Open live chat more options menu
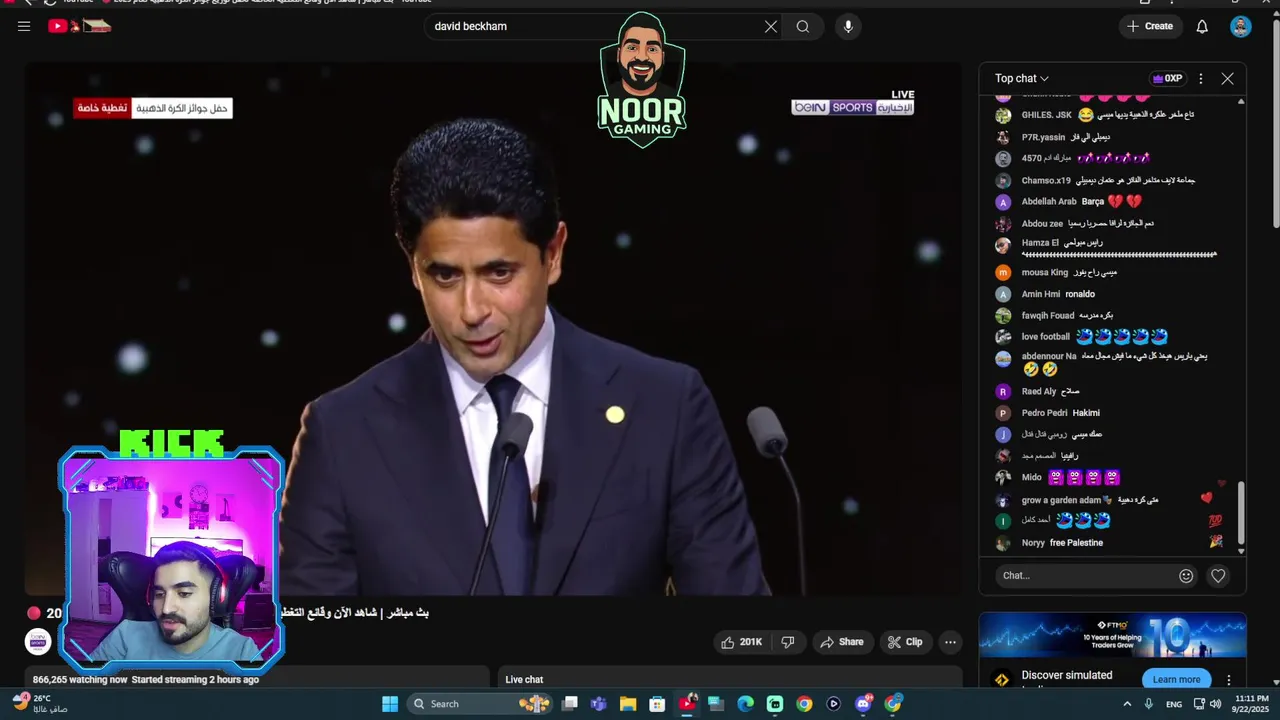The image size is (1280, 720). tap(1201, 79)
